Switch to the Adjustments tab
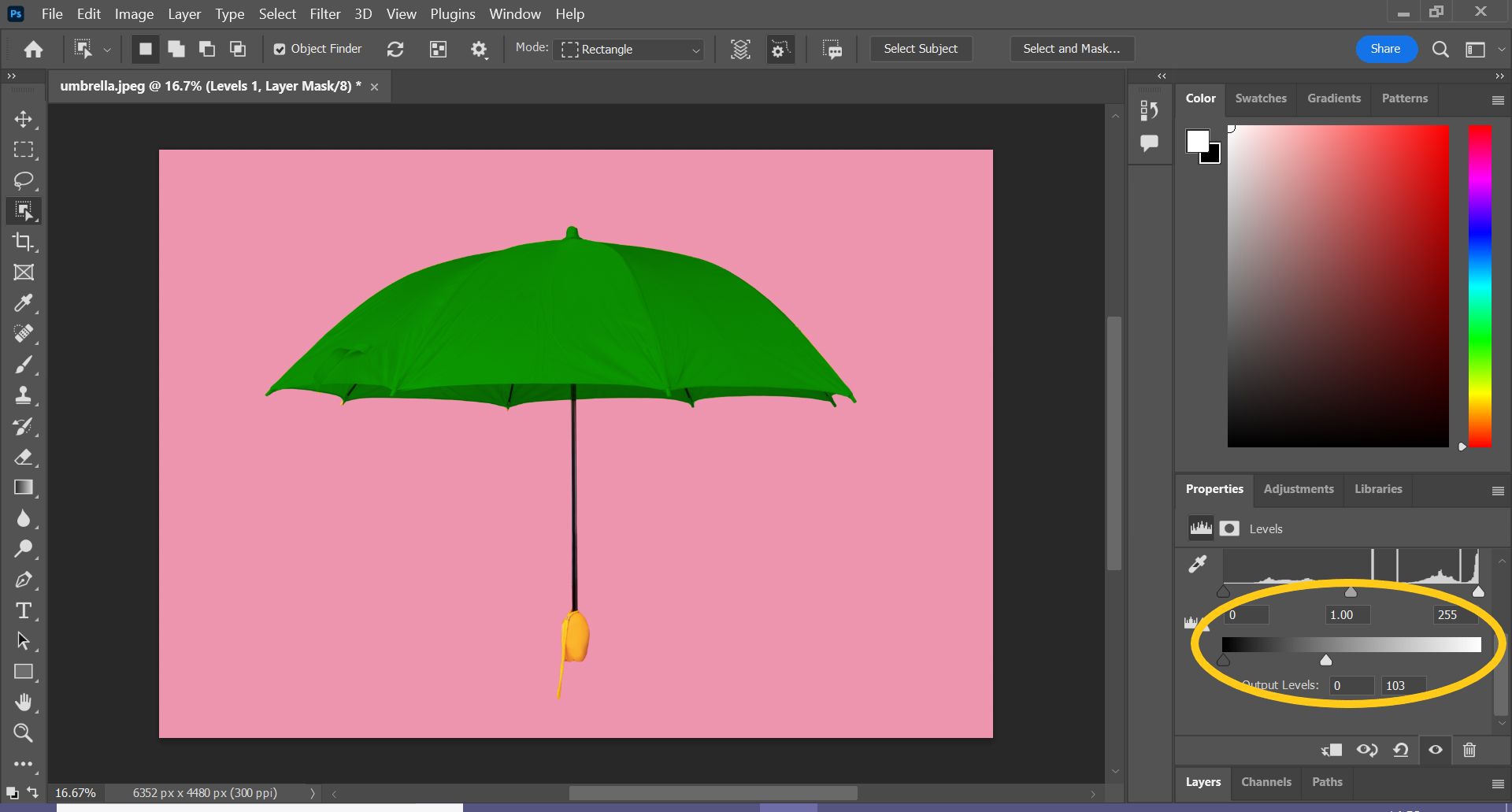Screen dimensions: 1512x812 coord(1299,489)
